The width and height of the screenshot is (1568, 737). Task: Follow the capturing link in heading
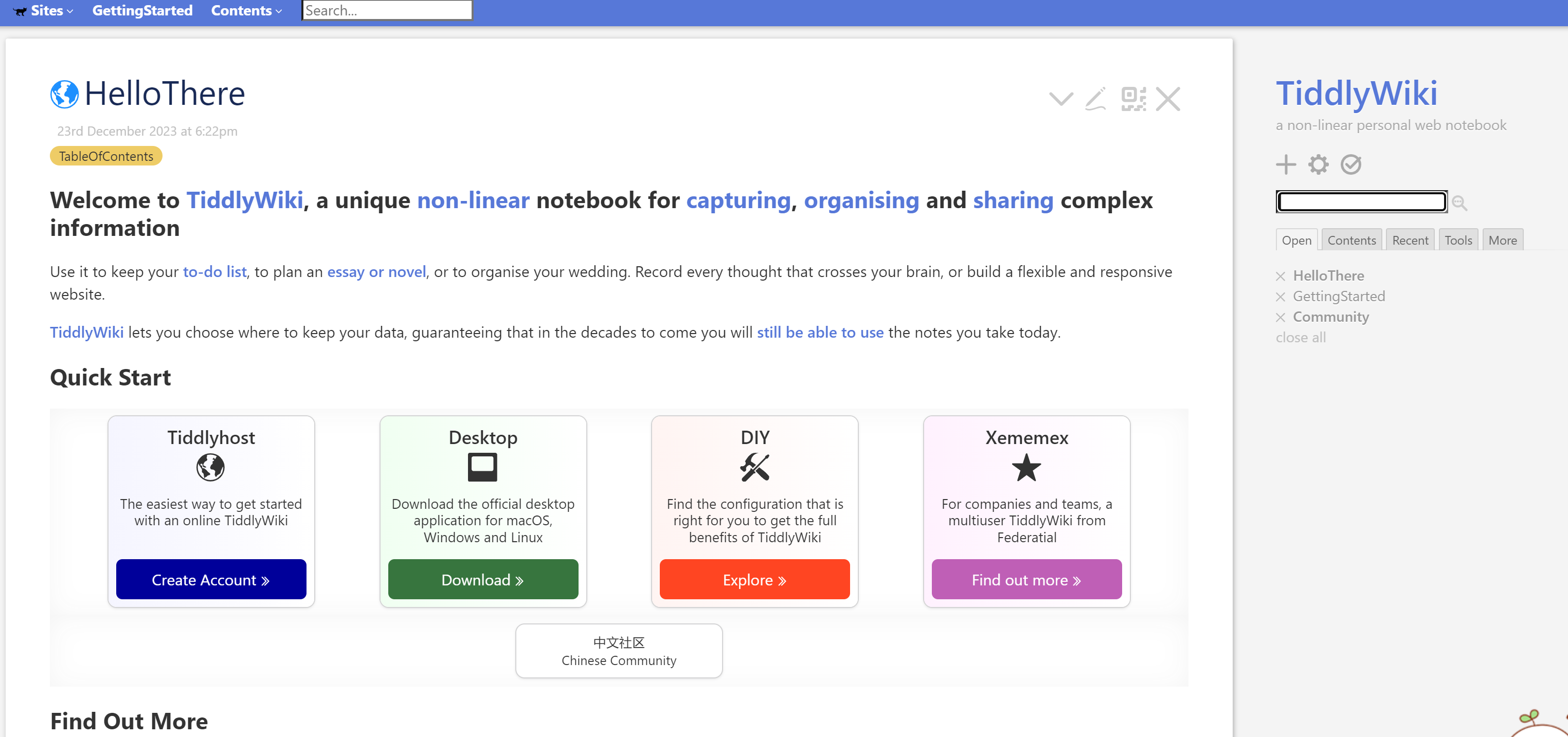coord(738,200)
